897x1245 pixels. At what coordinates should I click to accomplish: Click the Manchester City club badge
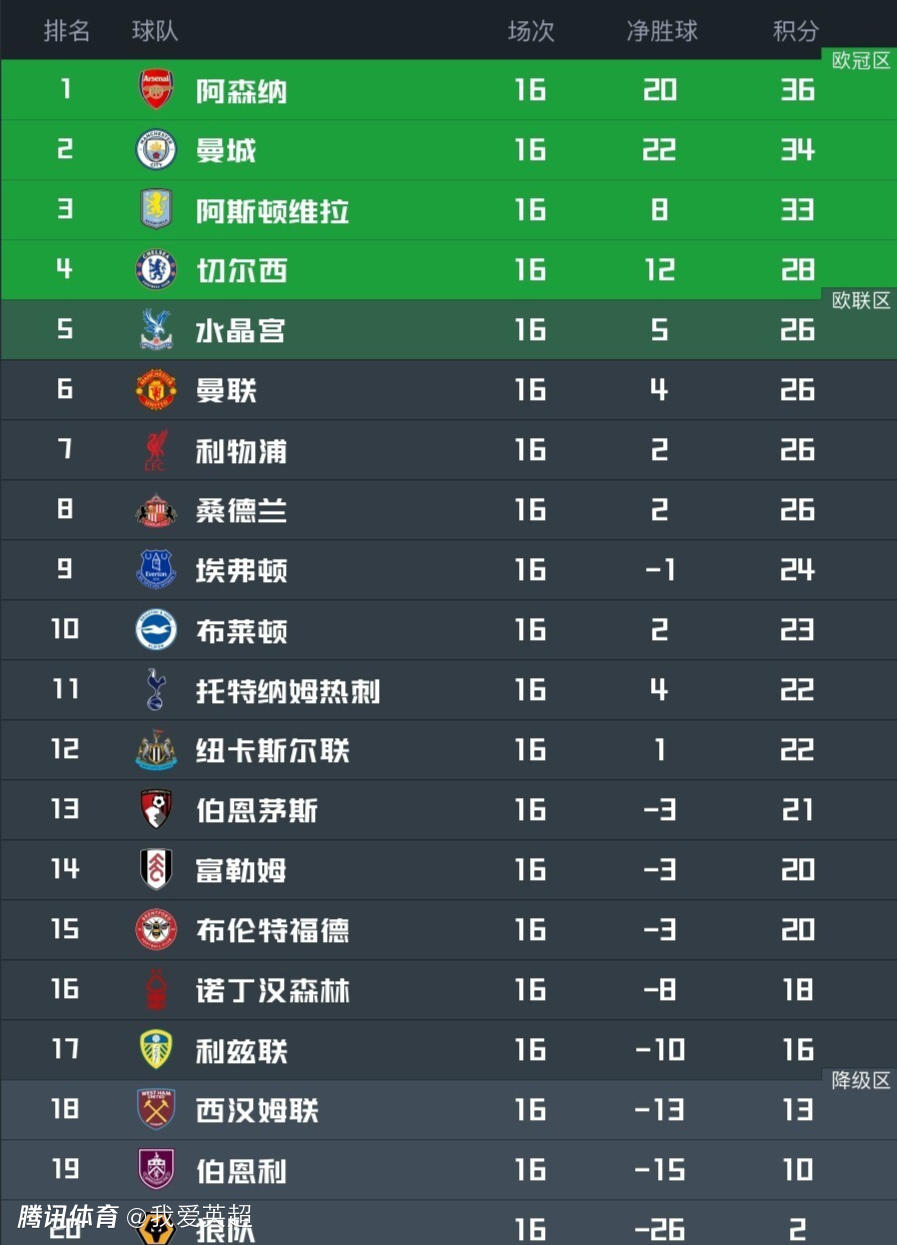click(x=156, y=150)
